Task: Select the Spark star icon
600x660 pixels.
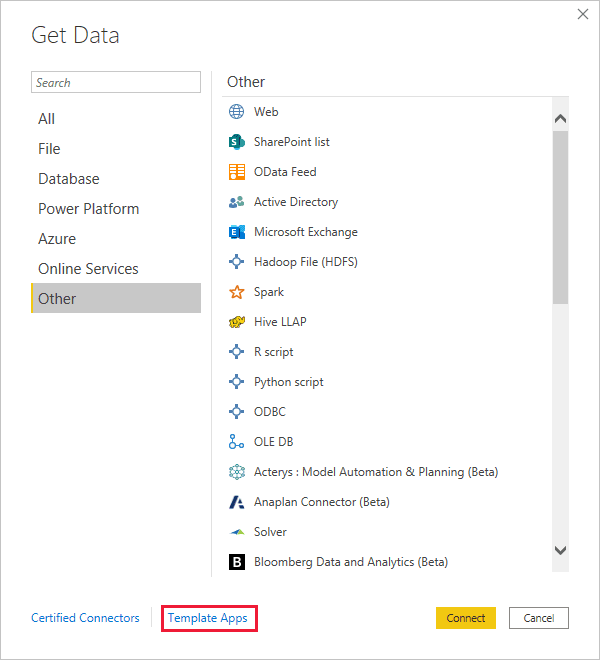Action: (x=237, y=292)
